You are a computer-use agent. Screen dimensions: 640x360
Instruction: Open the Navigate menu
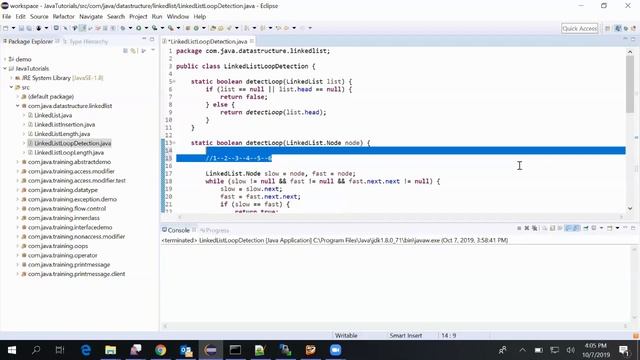91,17
